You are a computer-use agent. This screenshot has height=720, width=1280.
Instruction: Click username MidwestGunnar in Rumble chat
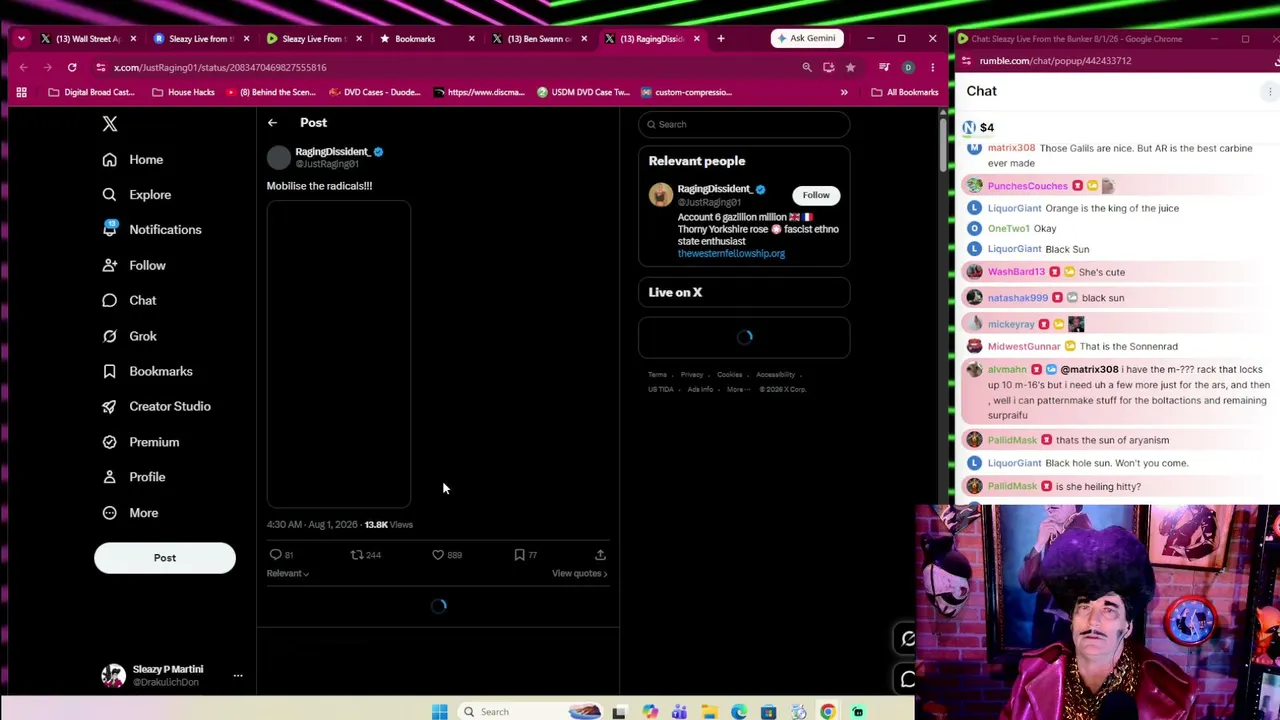coord(1024,347)
